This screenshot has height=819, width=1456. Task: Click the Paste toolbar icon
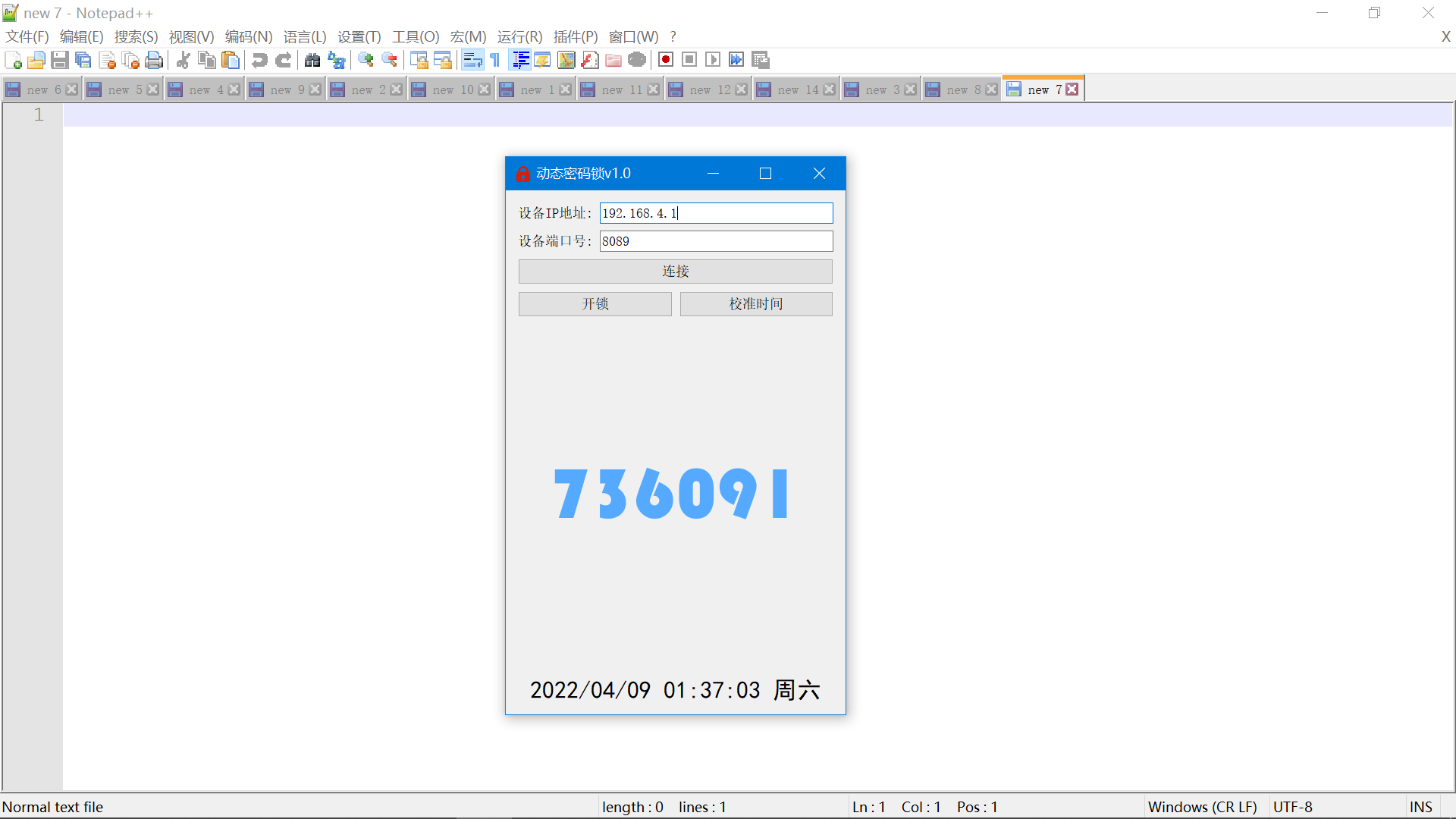[x=231, y=60]
